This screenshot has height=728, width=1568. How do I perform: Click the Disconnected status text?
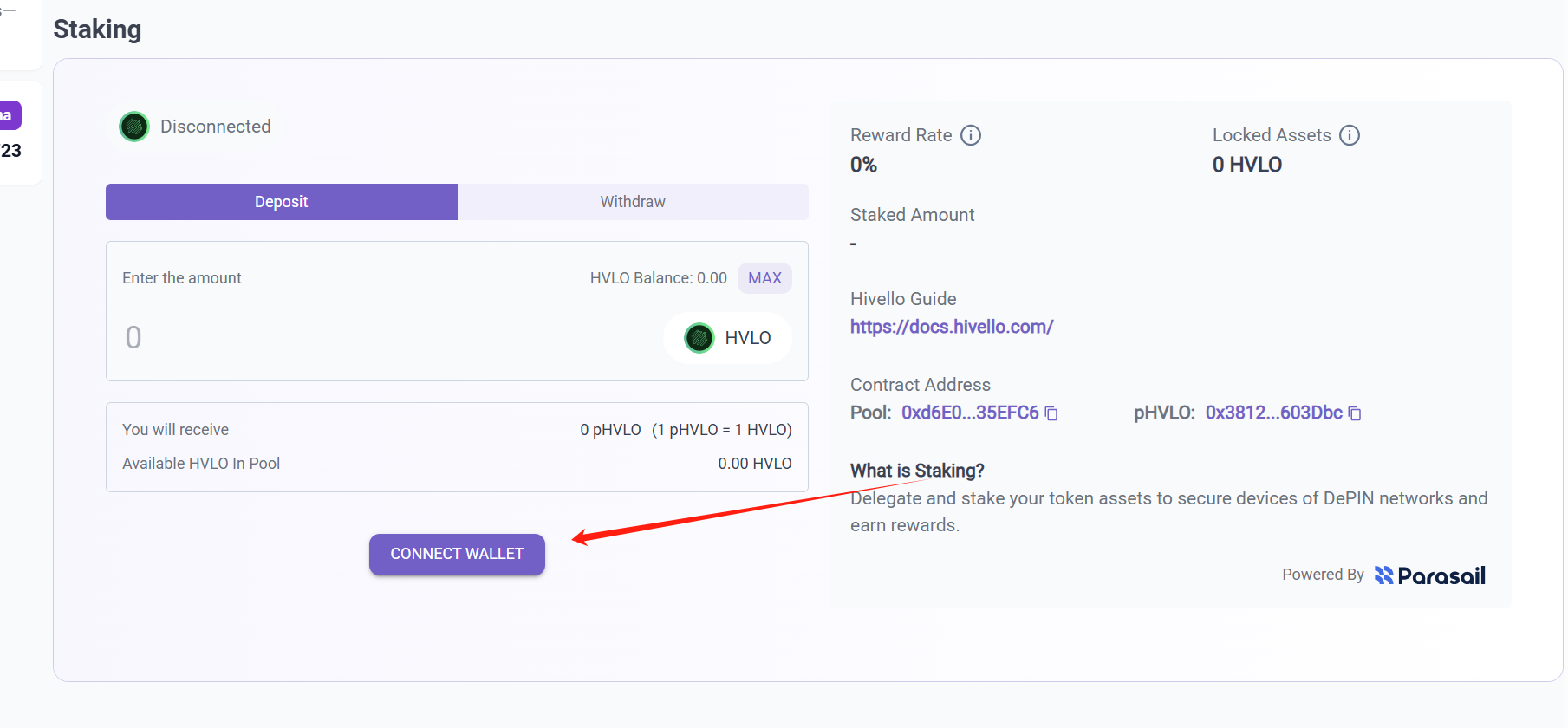216,127
